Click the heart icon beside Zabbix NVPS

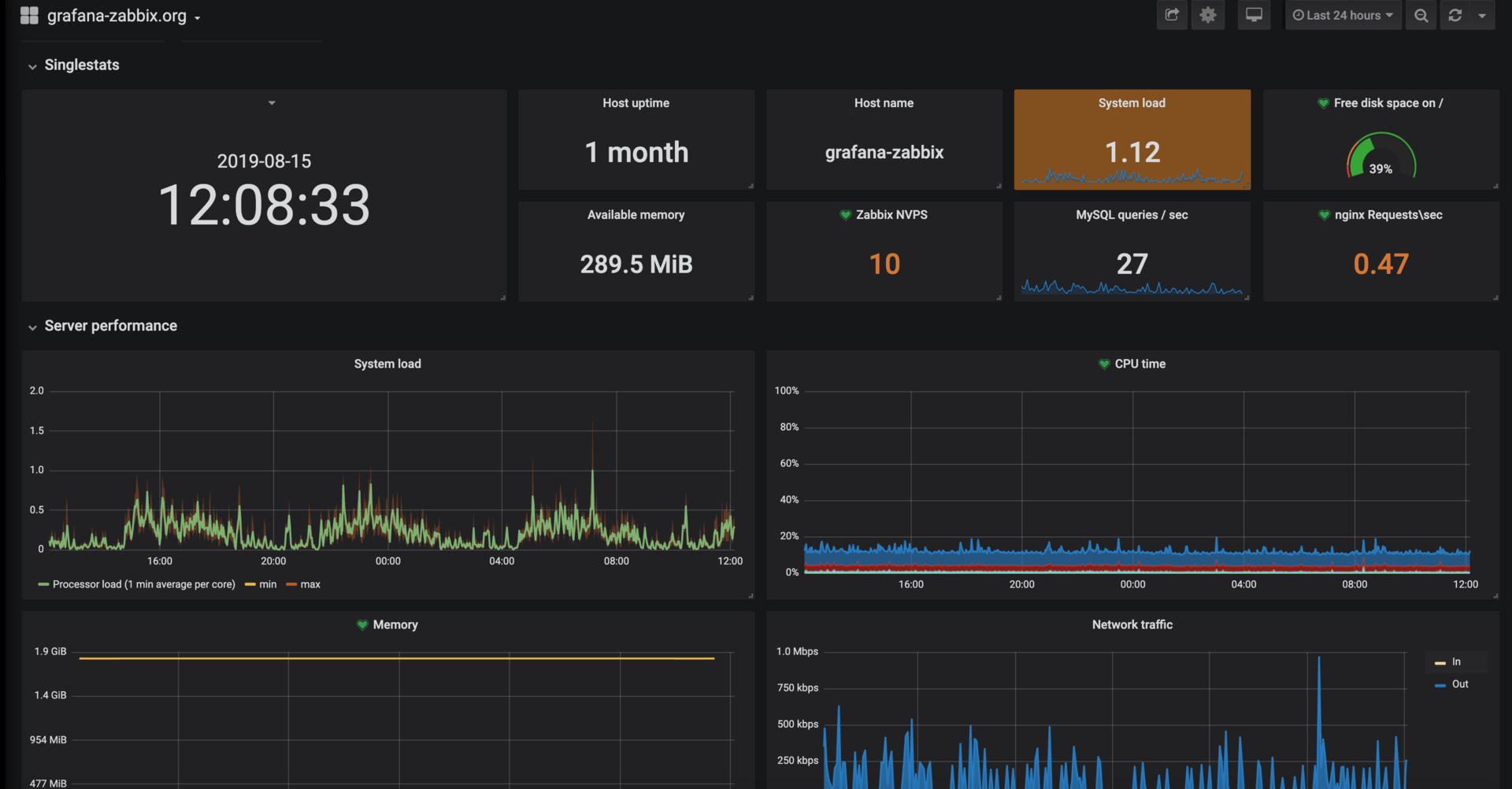coord(846,215)
